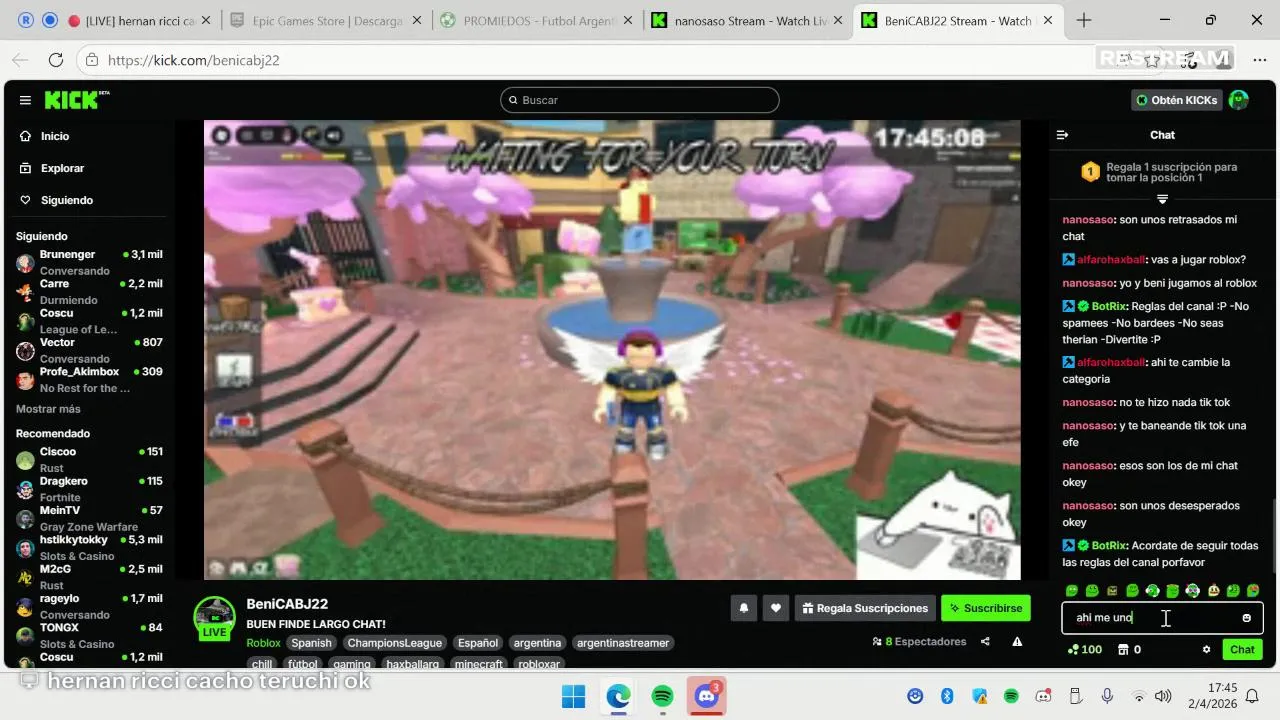This screenshot has width=1280, height=720.
Task: Report the stream with warning icon
Action: [x=1017, y=642]
